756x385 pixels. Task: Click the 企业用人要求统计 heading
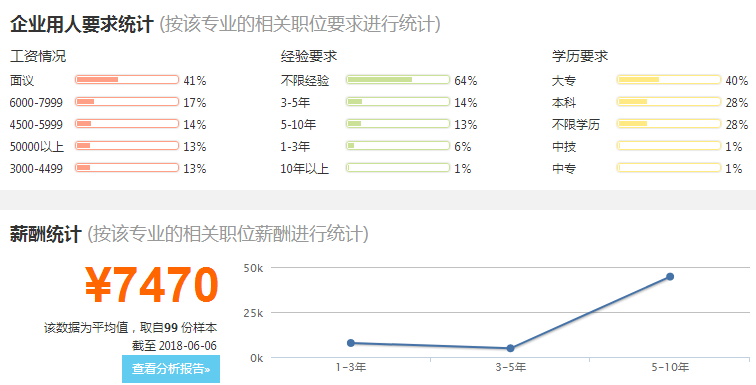click(x=81, y=24)
